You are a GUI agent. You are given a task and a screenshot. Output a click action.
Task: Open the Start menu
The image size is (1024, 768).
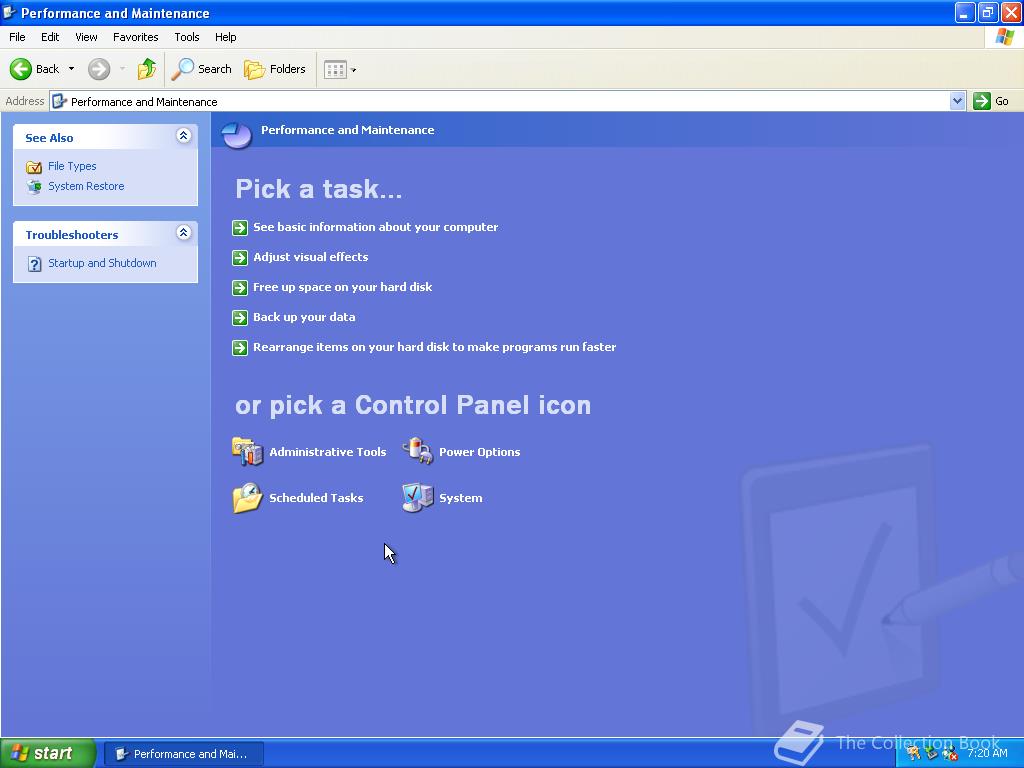[47, 753]
